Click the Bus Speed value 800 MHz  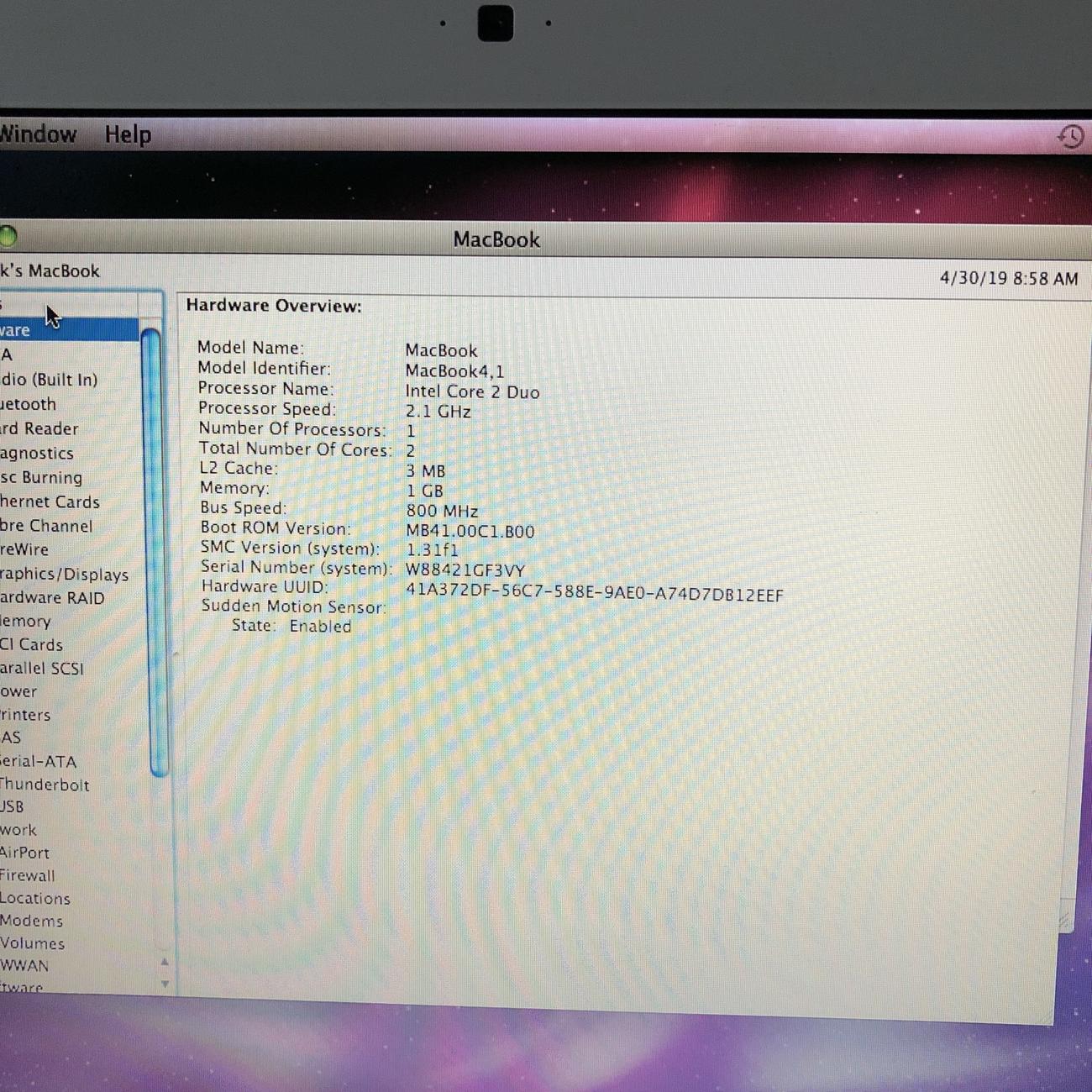click(x=442, y=511)
